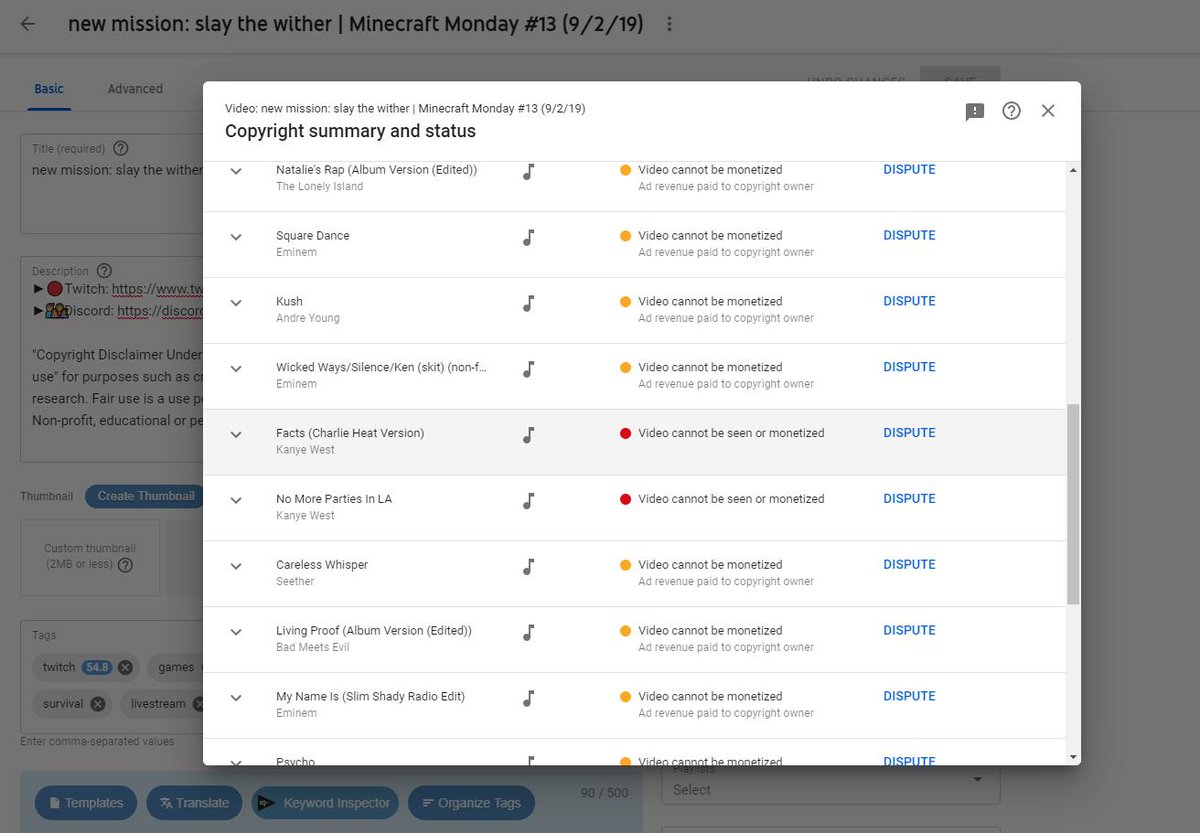Dispute the Facts (Charlie Heat Version) claim
1200x833 pixels.
coord(909,433)
